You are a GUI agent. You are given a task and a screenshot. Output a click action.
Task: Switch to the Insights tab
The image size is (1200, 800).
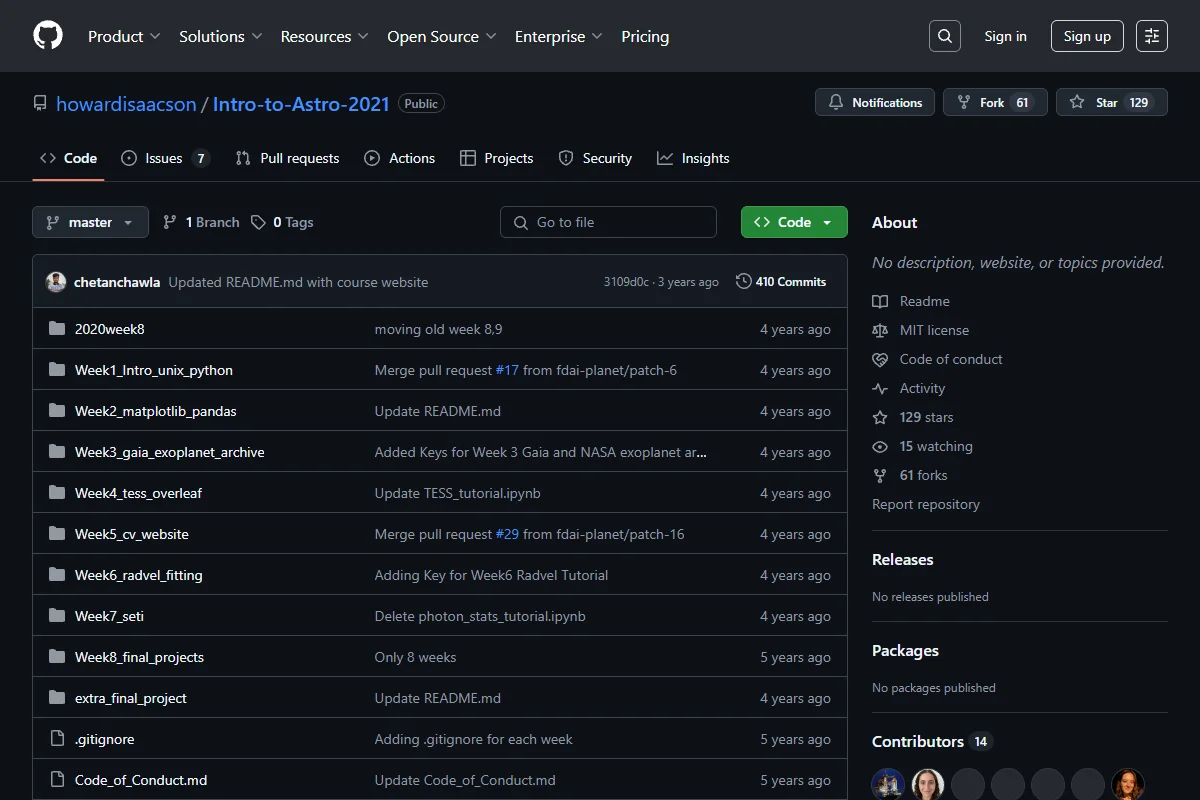[693, 158]
